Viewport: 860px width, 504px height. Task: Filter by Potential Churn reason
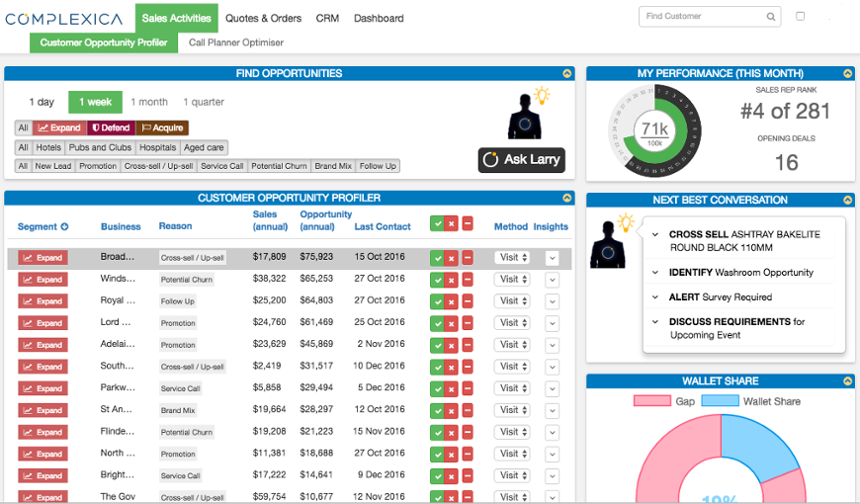(279, 166)
